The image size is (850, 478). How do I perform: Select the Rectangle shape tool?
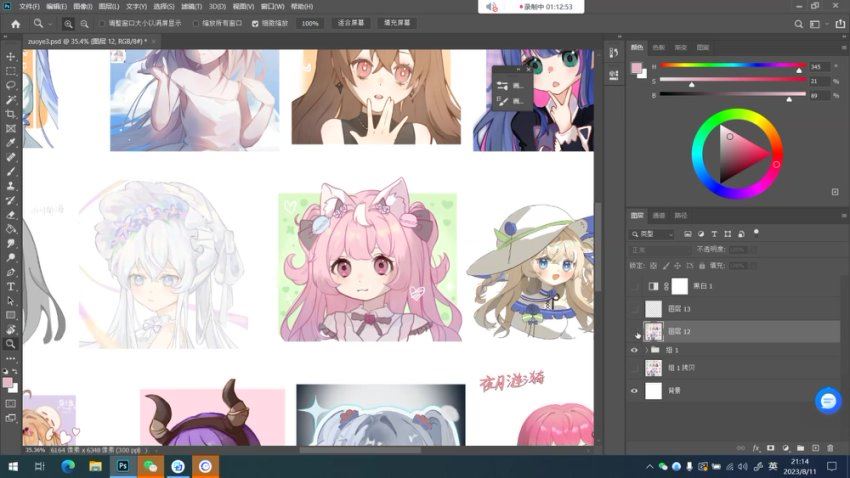(10, 315)
